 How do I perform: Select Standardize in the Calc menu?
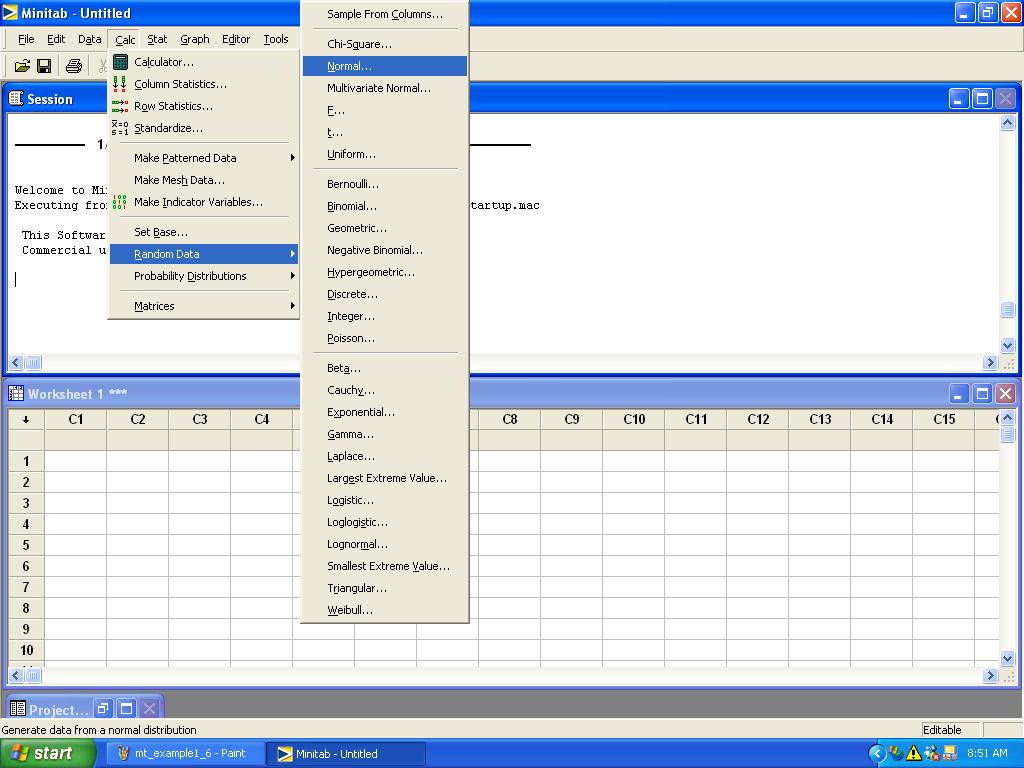pyautogui.click(x=168, y=128)
